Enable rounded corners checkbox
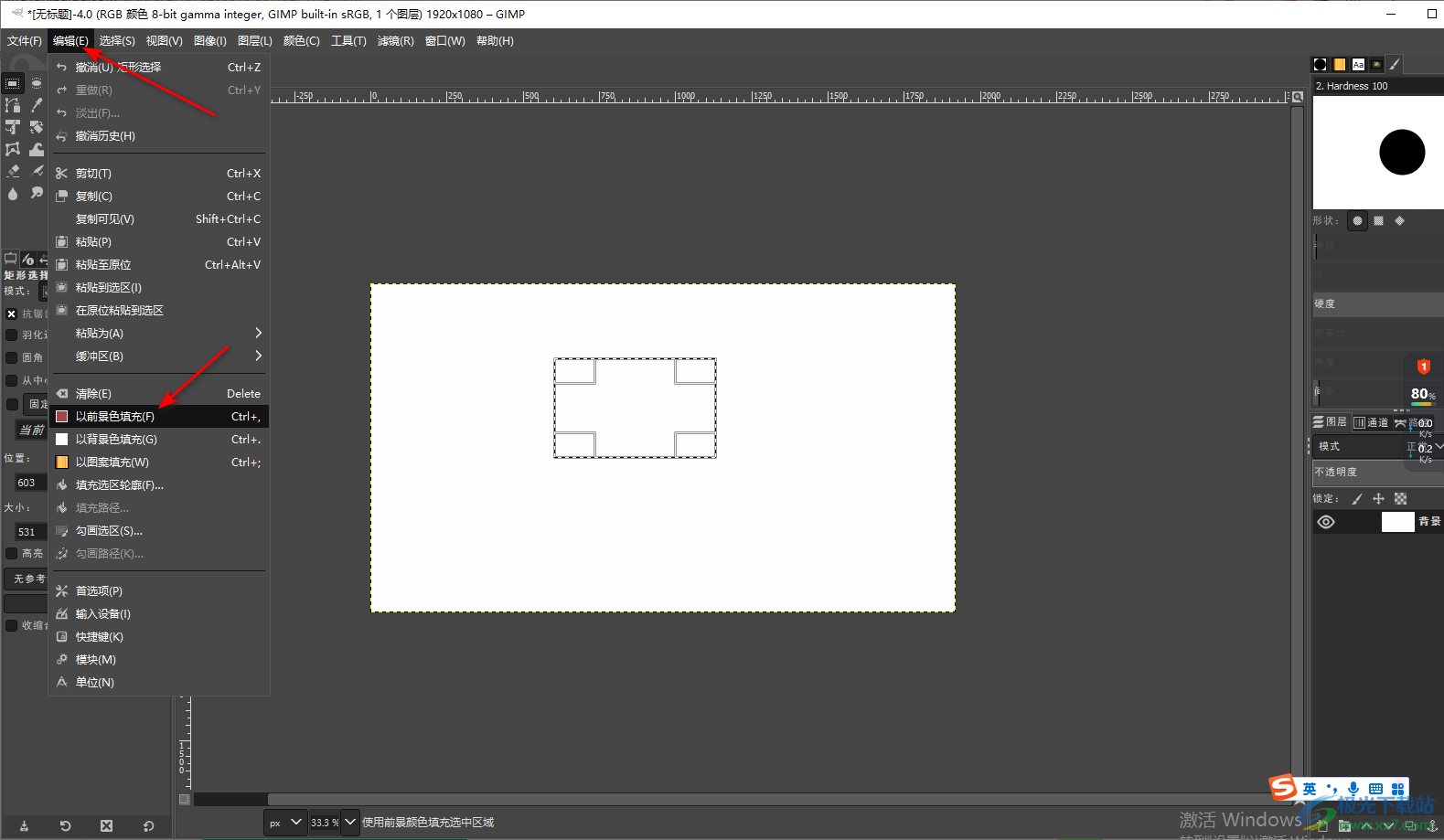 point(12,357)
